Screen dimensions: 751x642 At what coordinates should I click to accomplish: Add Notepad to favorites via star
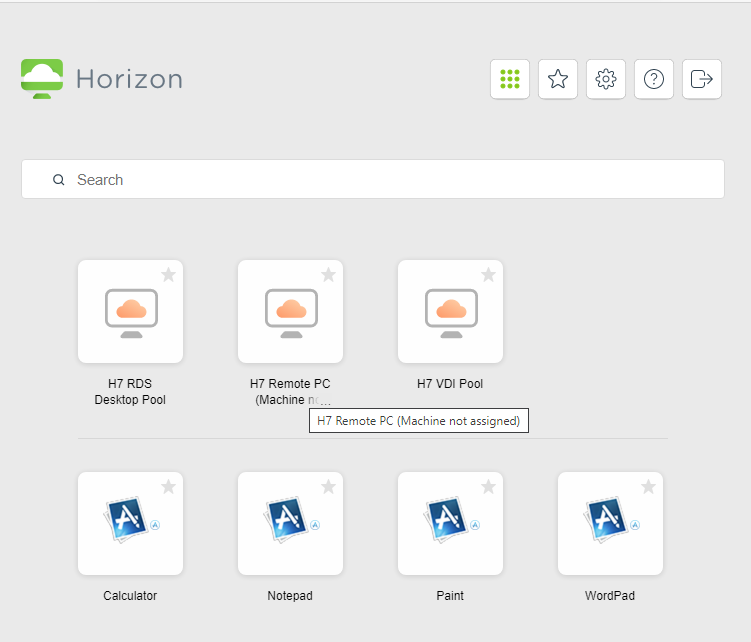[328, 487]
